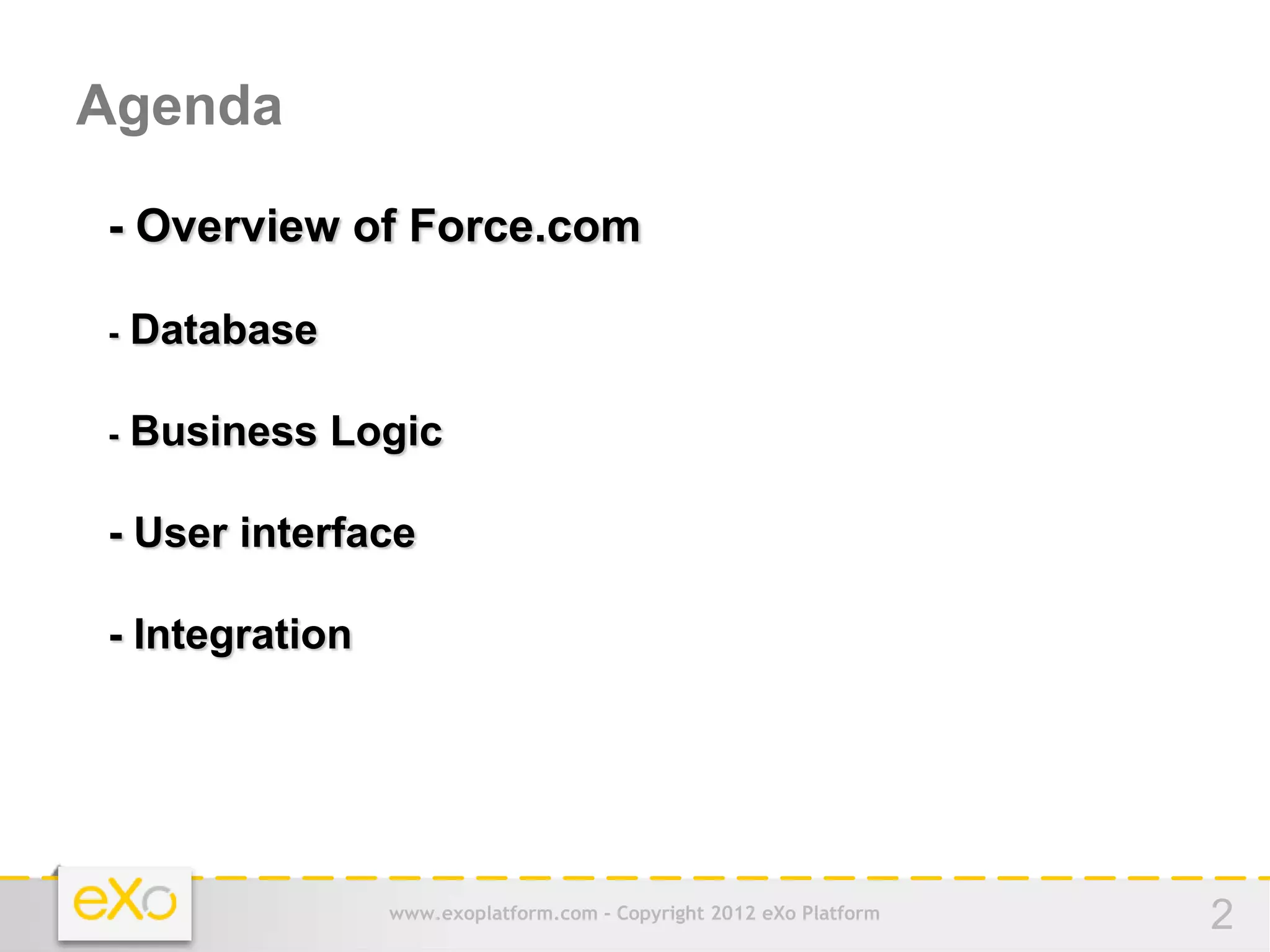Click the word Force.com in first bullet

pos(525,226)
